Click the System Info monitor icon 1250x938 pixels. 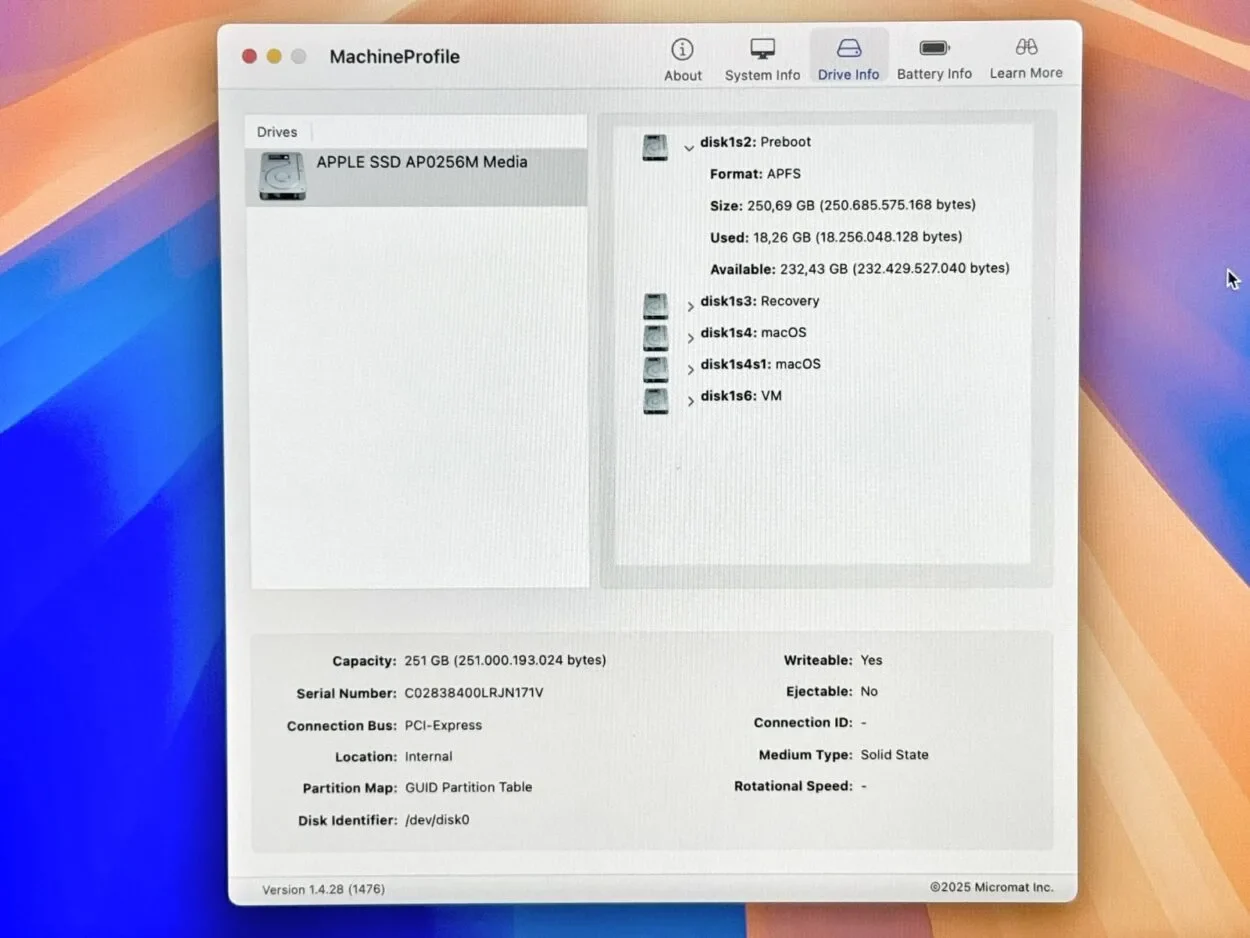(762, 49)
